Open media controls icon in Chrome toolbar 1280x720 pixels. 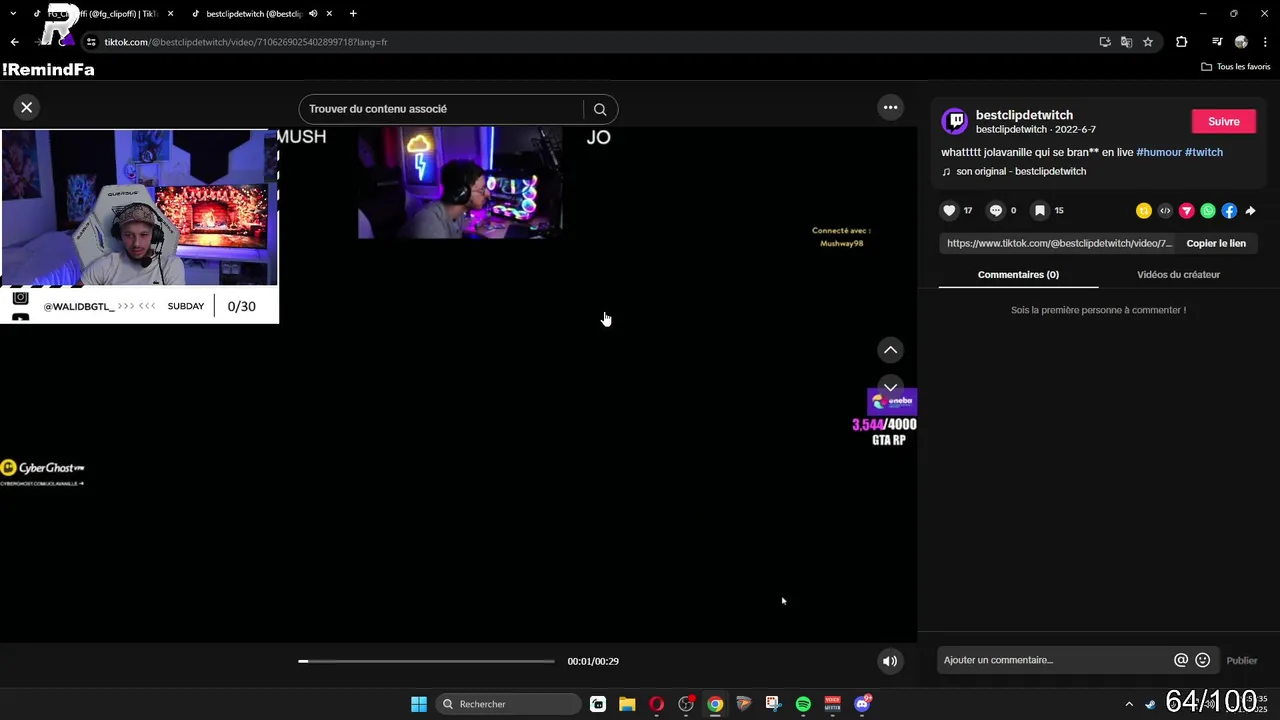pos(1217,42)
